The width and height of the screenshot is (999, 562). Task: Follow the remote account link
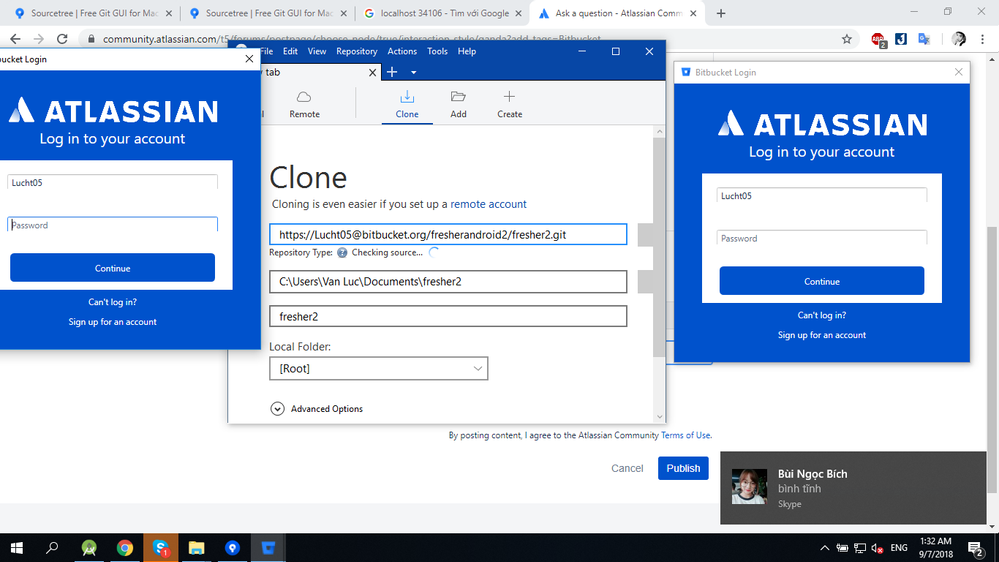[488, 204]
